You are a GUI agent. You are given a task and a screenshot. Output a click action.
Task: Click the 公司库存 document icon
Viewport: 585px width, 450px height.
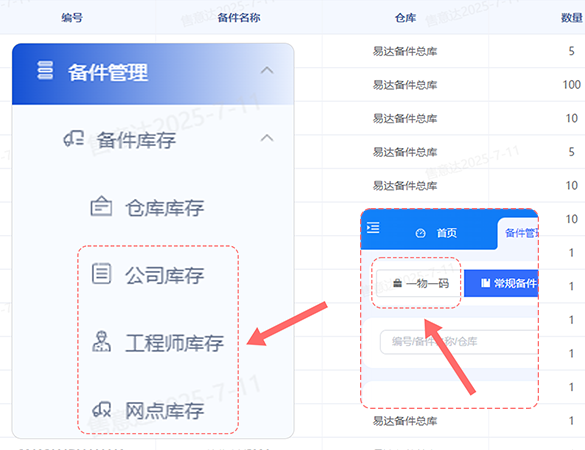[x=101, y=274]
